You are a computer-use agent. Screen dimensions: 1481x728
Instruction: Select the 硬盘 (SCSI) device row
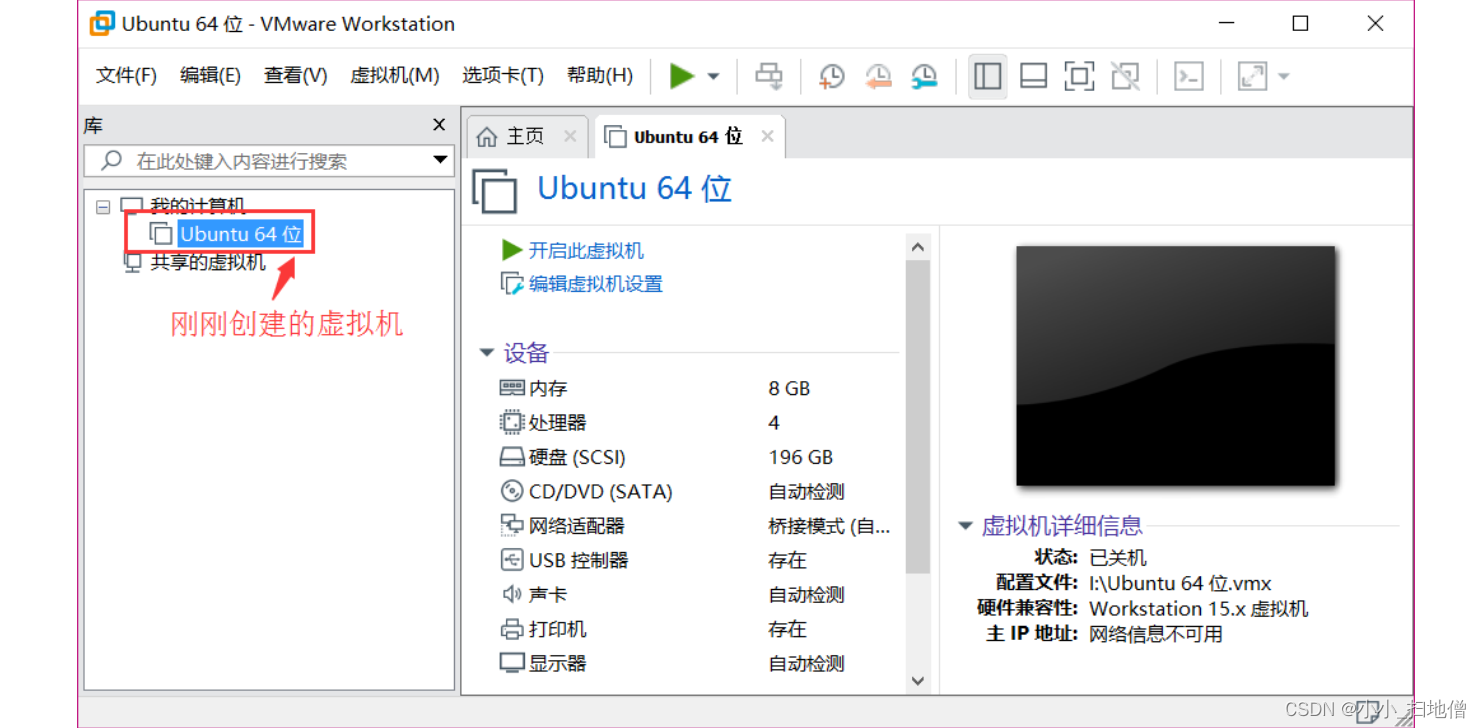point(697,457)
